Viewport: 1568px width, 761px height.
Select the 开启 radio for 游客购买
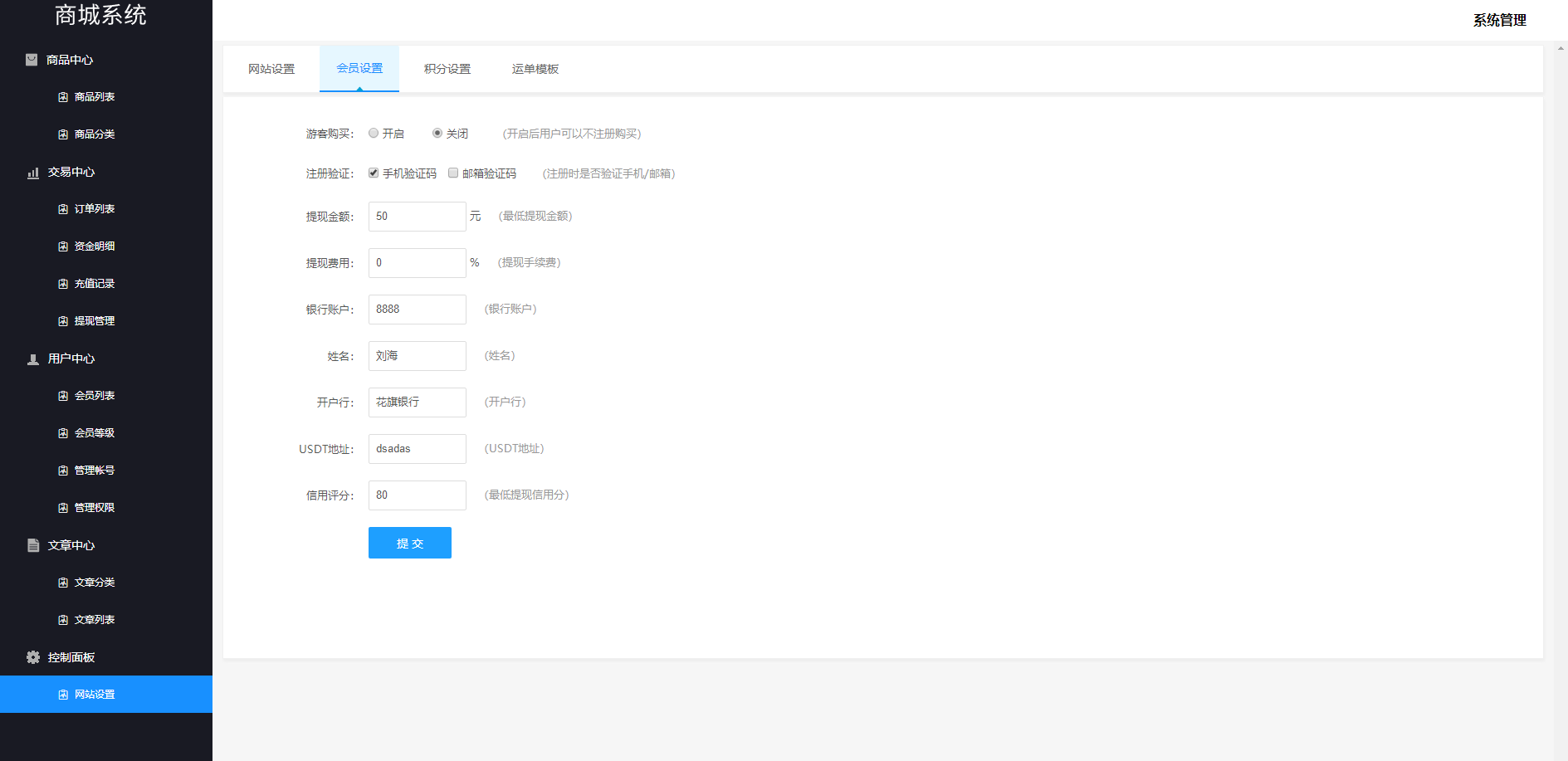coord(374,133)
